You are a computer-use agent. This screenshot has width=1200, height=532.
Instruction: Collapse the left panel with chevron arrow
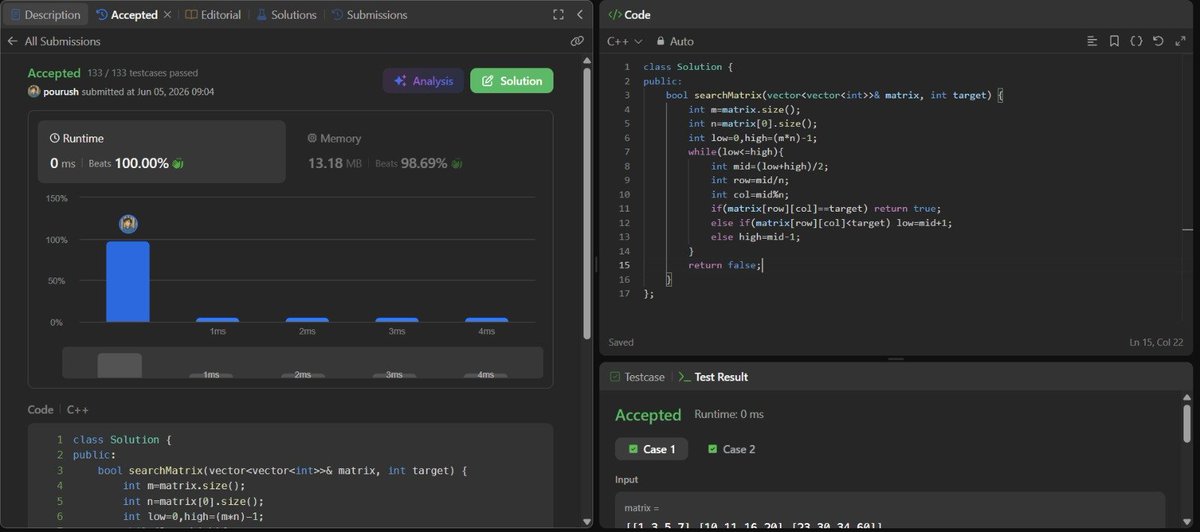click(579, 15)
